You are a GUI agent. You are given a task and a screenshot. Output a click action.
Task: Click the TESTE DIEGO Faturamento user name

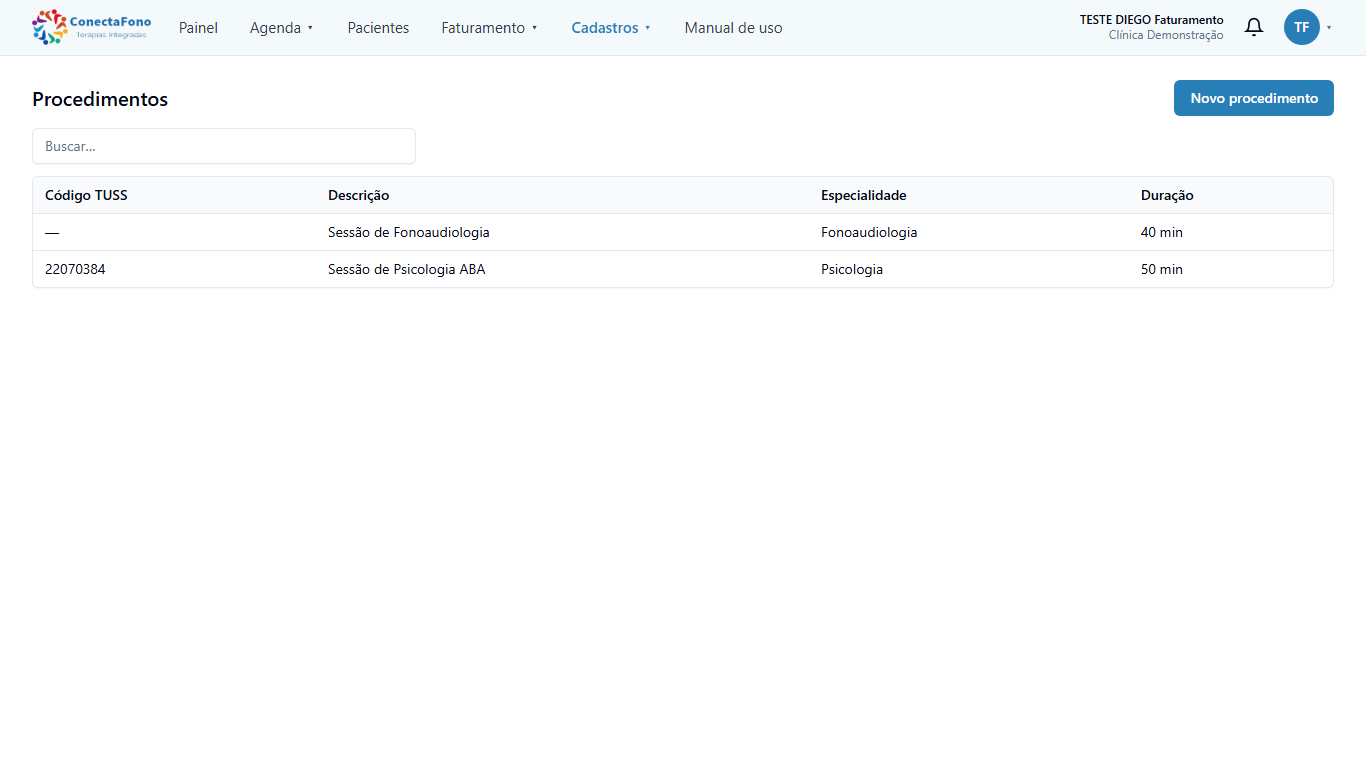[1151, 20]
